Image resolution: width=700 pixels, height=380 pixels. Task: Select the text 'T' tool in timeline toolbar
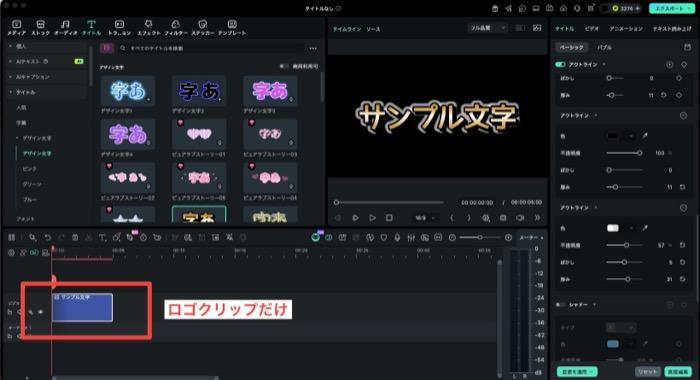click(x=102, y=238)
